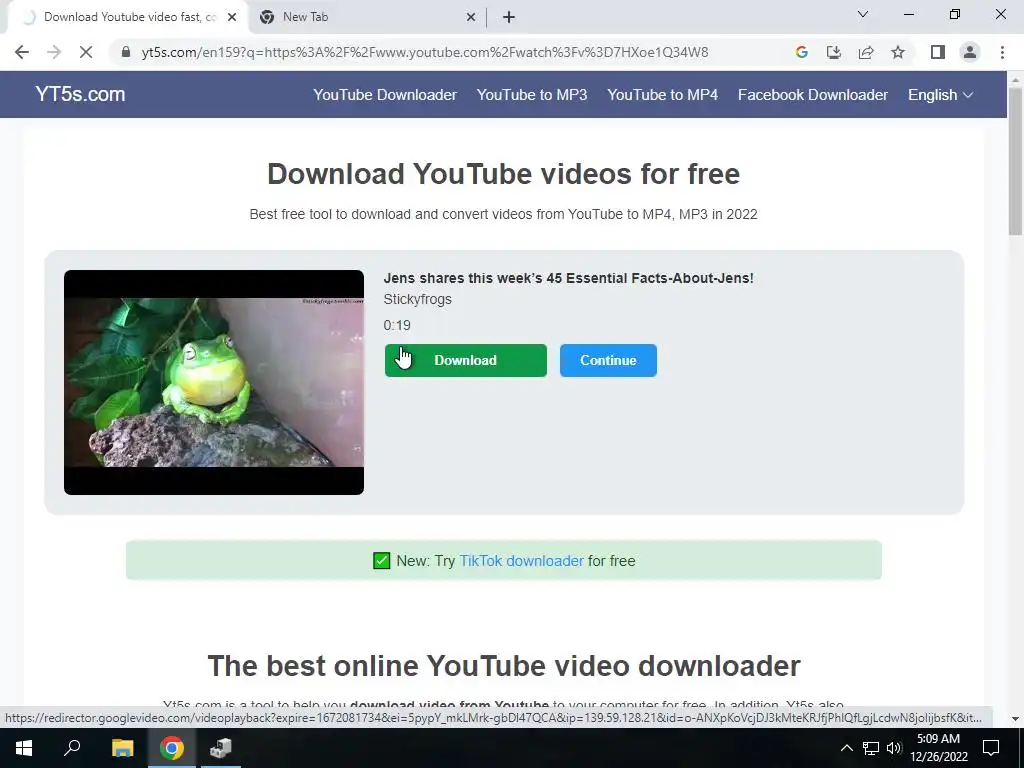Image resolution: width=1024 pixels, height=768 pixels.
Task: Go back to the previous page
Action: [x=22, y=52]
